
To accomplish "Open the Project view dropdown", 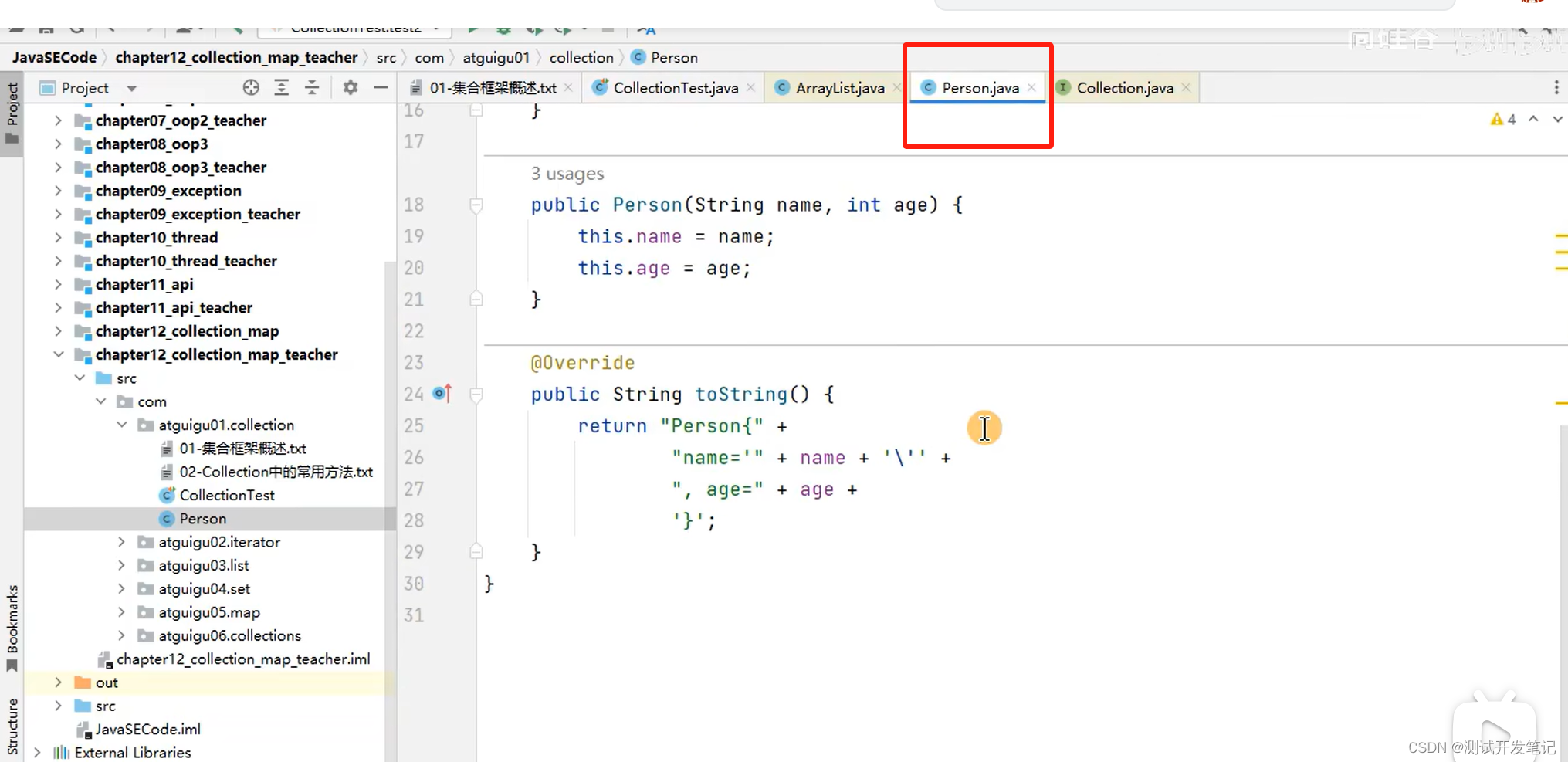I will tap(132, 88).
